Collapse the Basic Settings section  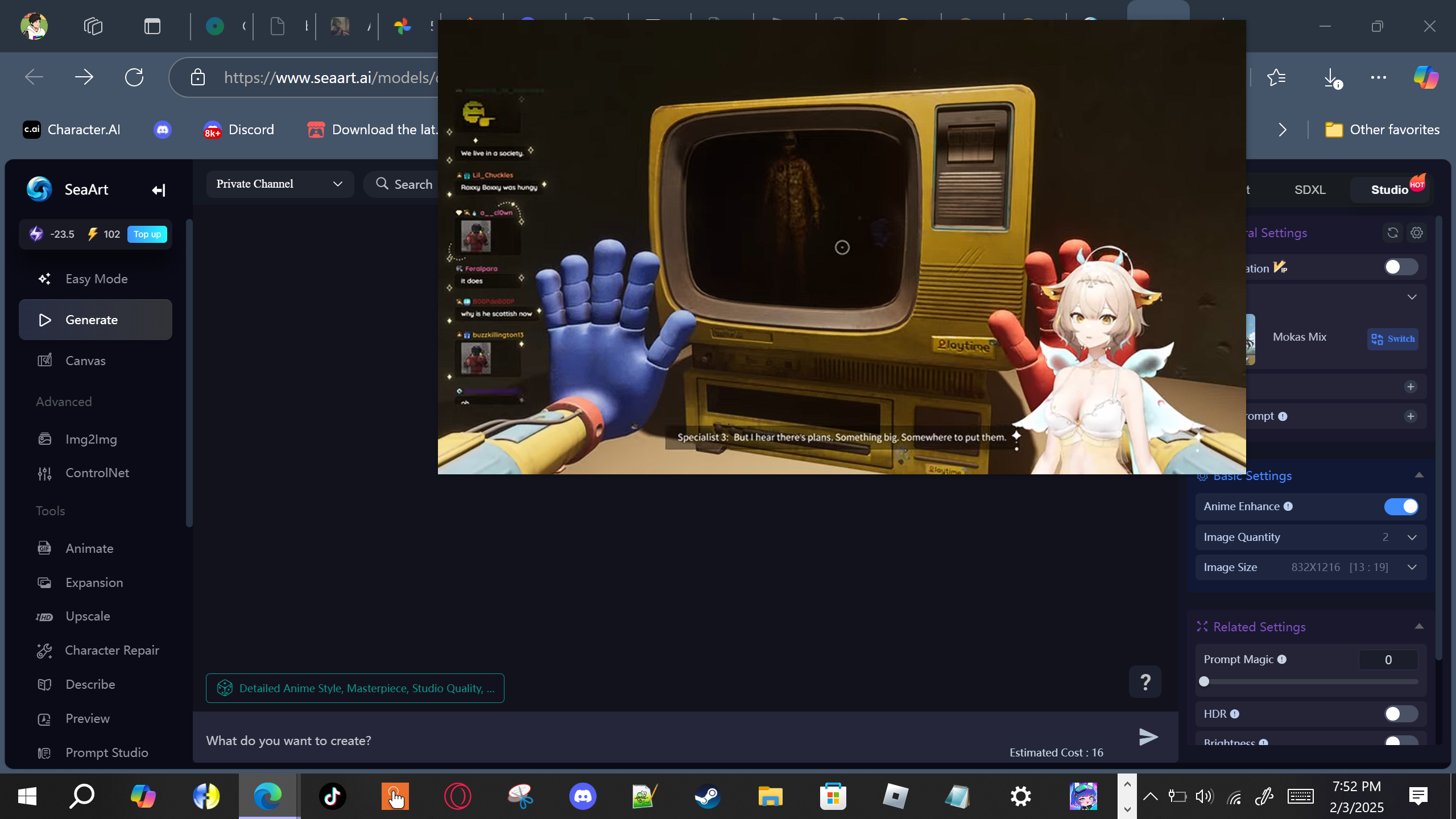(x=1419, y=475)
